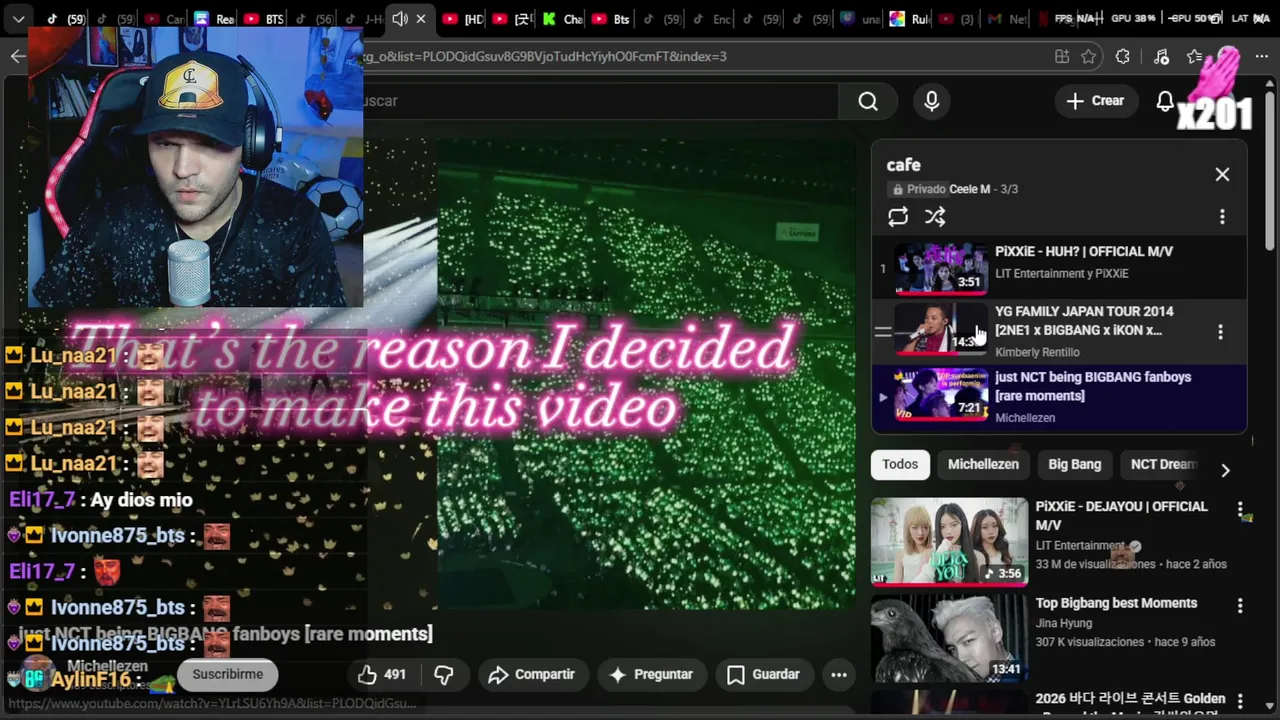The width and height of the screenshot is (1280, 720).
Task: Switch to the [HD YouTube browser tab
Action: pyautogui.click(x=463, y=19)
